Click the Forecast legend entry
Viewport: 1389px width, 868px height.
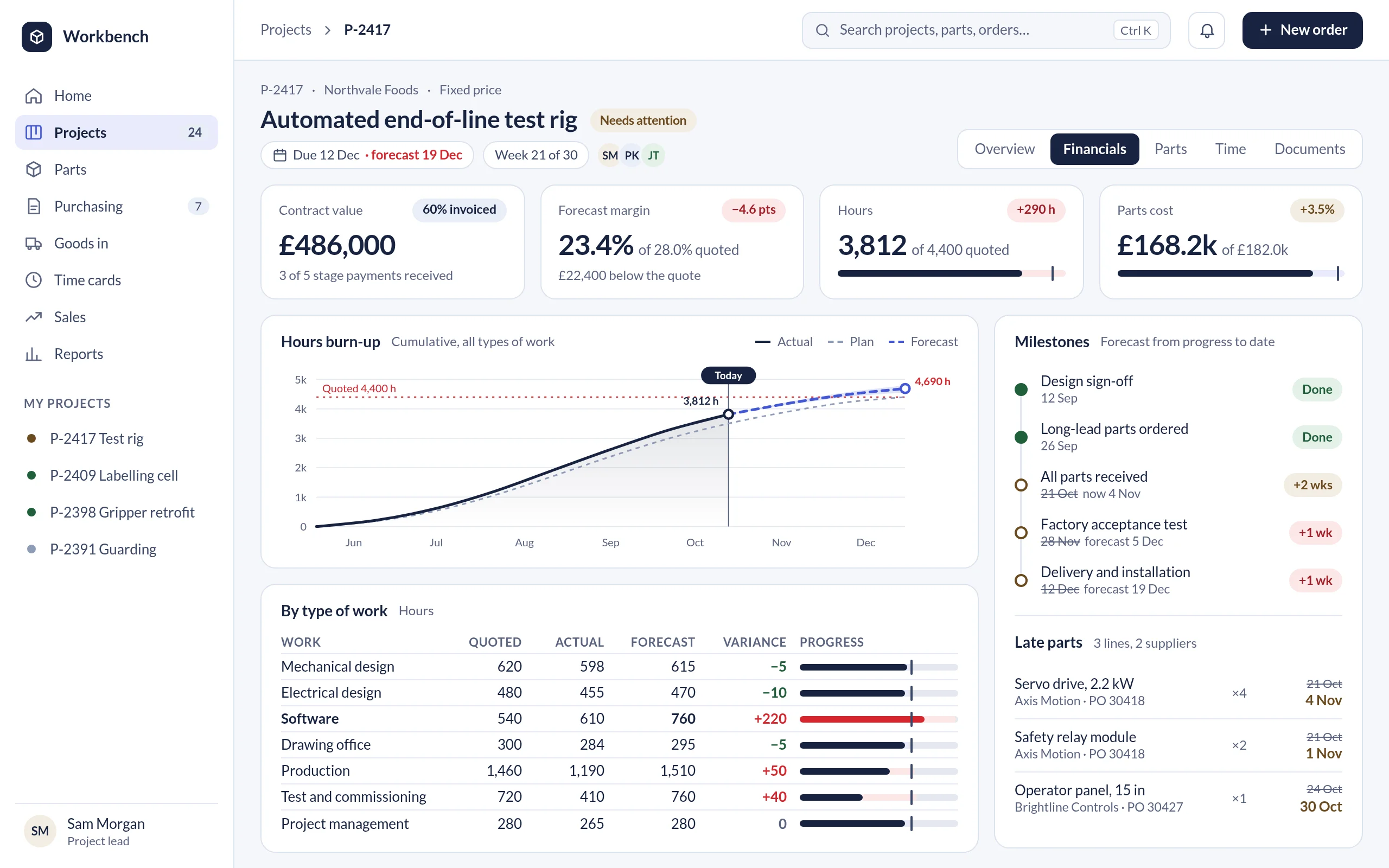(x=923, y=342)
